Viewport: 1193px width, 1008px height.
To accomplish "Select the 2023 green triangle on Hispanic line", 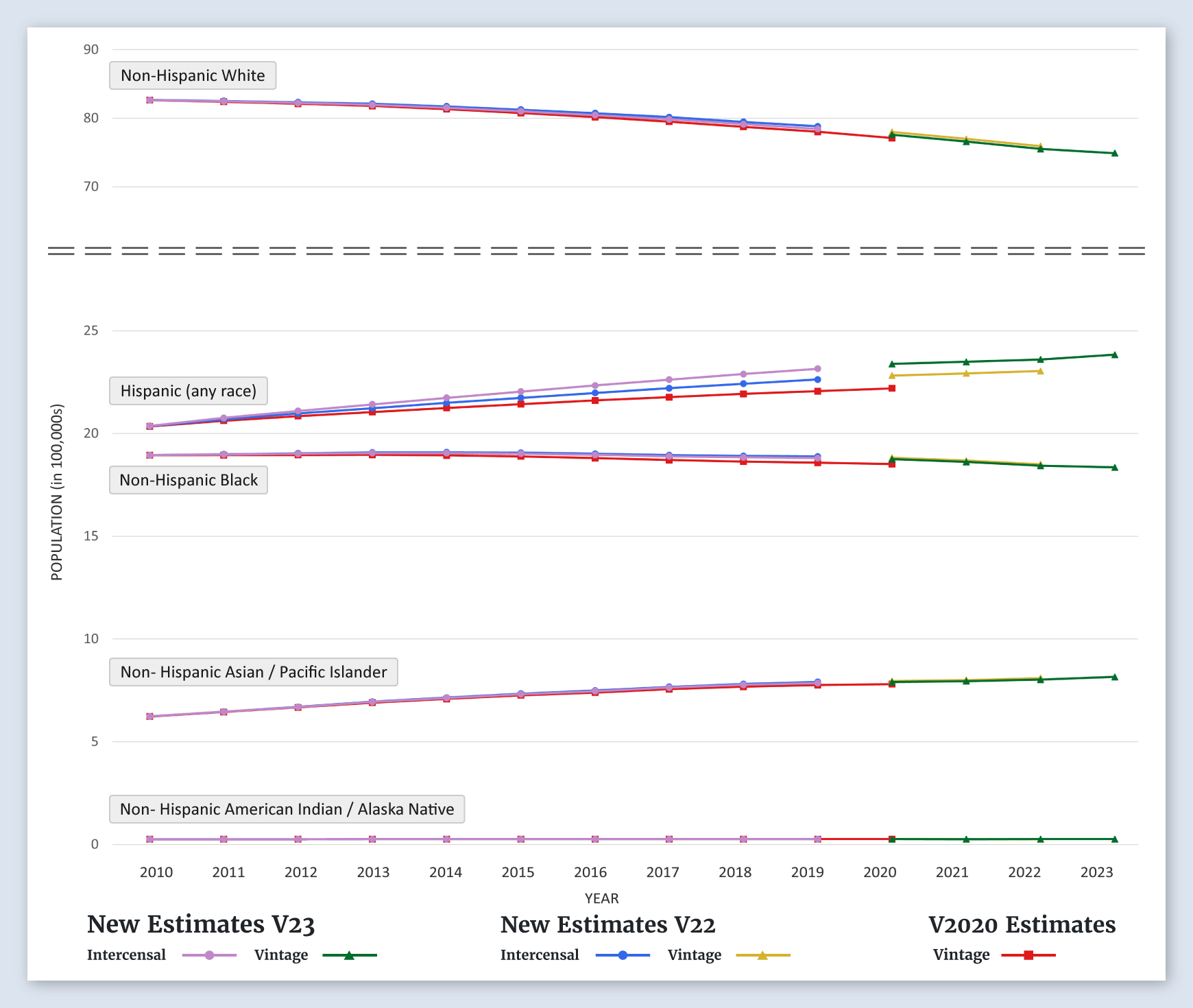I will click(1114, 355).
